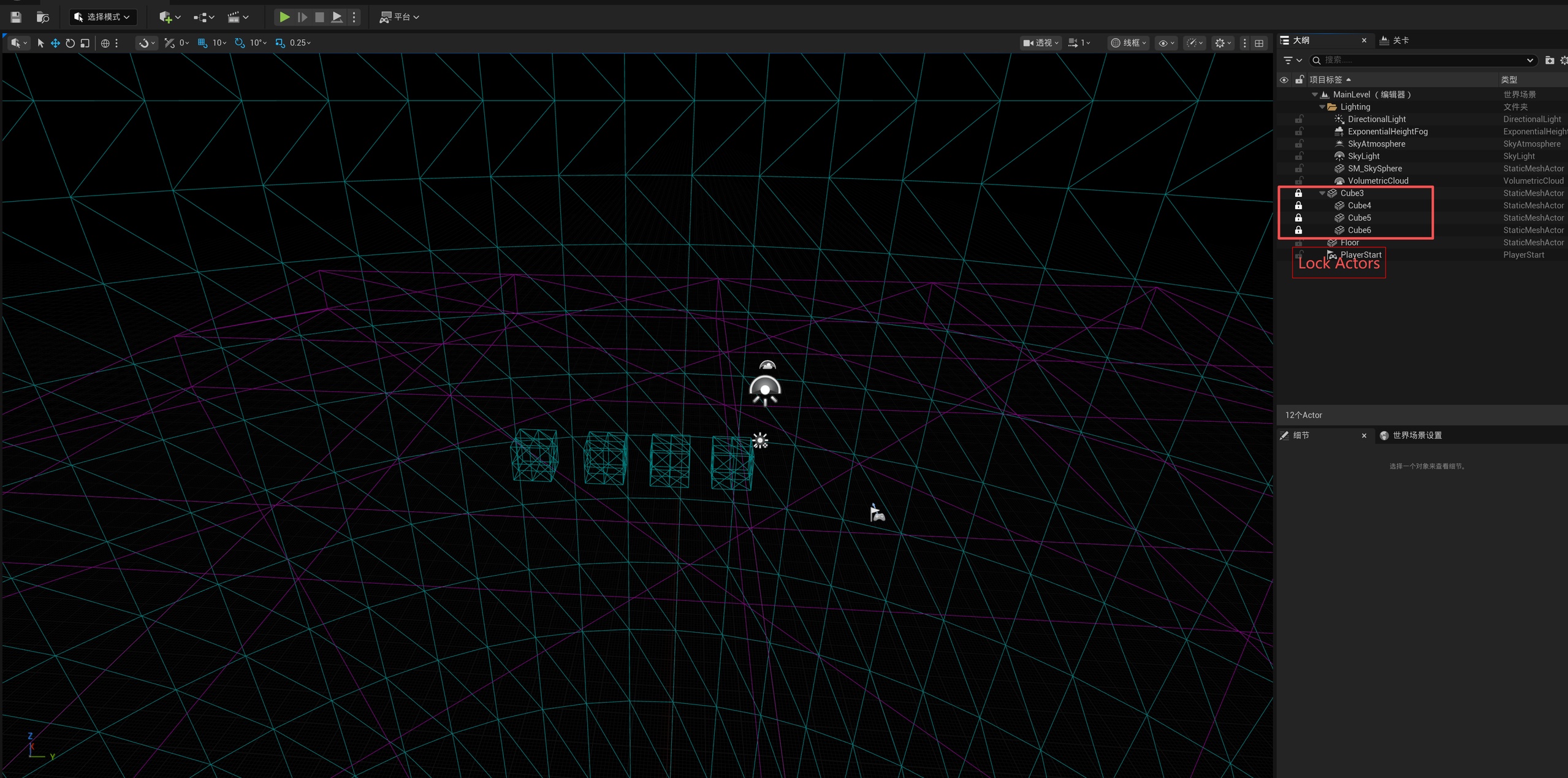Viewport: 1568px width, 778px height.
Task: Collapse the Lighting folder
Action: (1322, 107)
